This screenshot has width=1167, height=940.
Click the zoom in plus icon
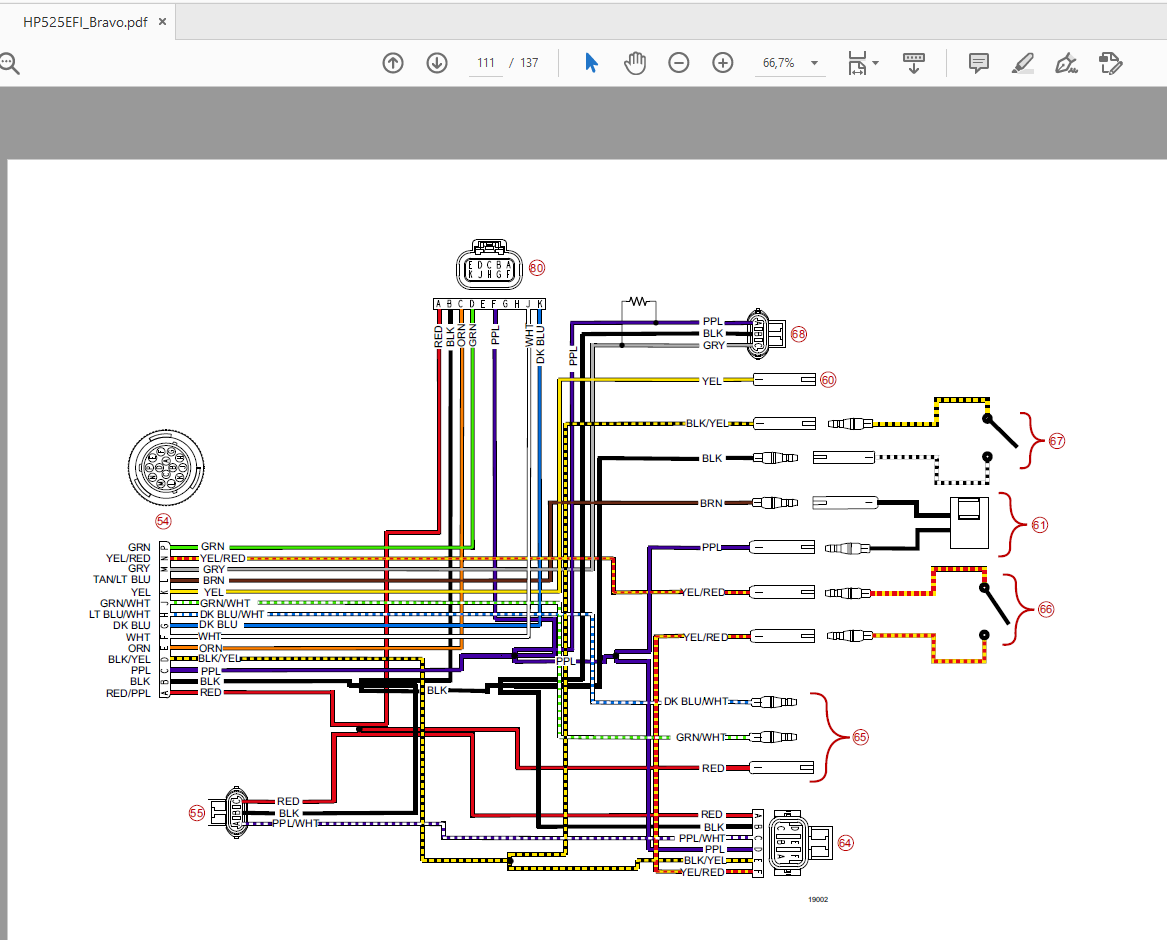[723, 63]
